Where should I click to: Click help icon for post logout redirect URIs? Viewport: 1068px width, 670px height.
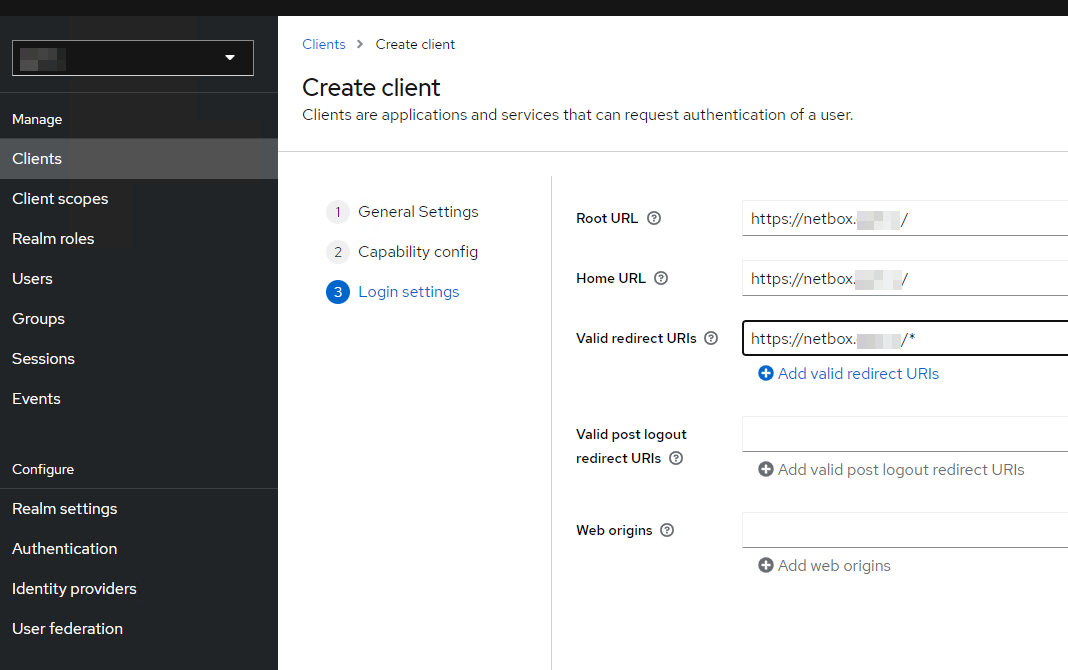[676, 458]
